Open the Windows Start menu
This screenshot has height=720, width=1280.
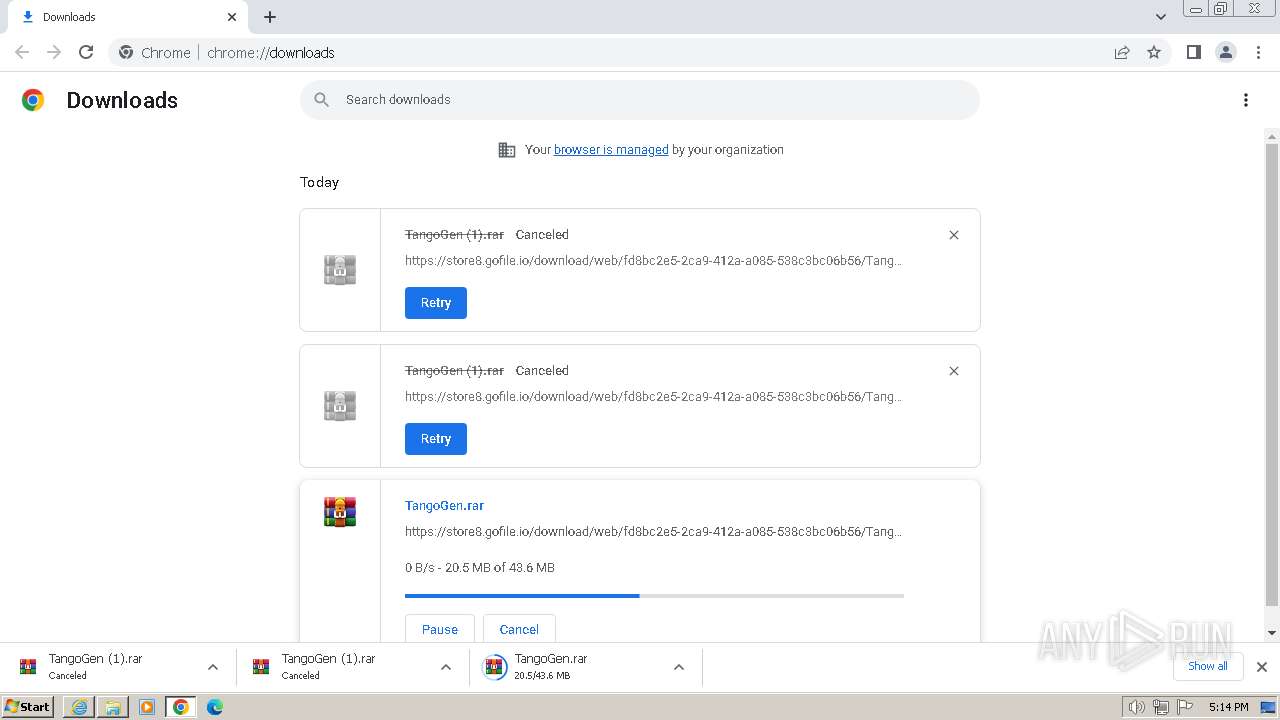click(x=28, y=707)
